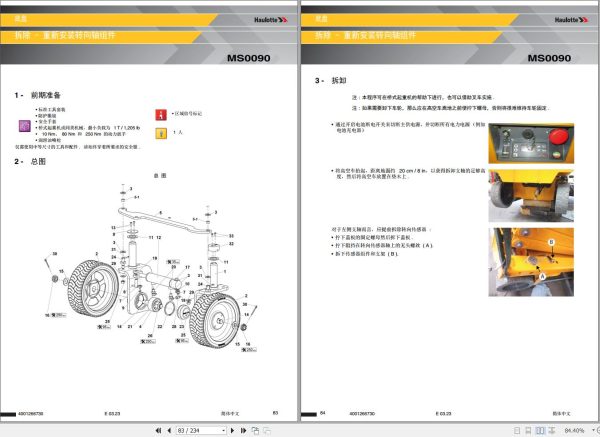Go to the next page
This screenshot has width=600, height=437.
232,430
